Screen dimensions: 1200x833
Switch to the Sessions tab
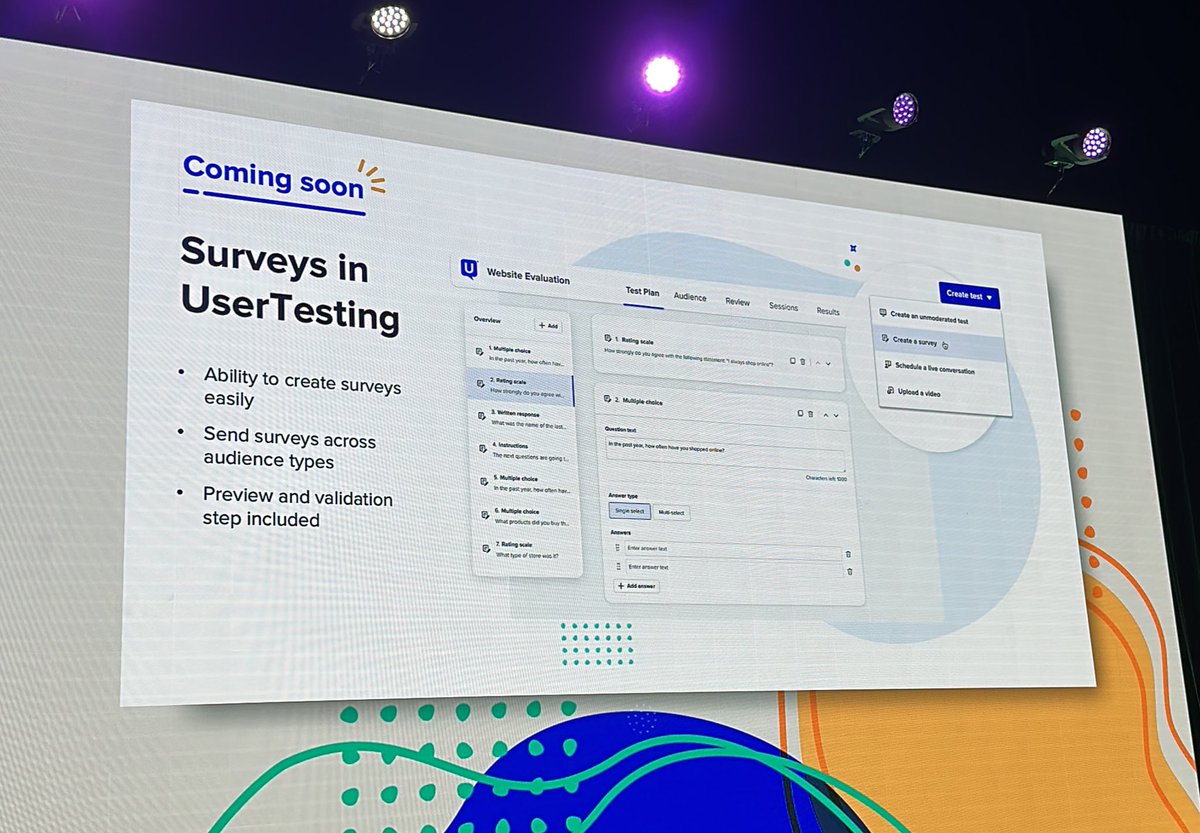(x=783, y=306)
